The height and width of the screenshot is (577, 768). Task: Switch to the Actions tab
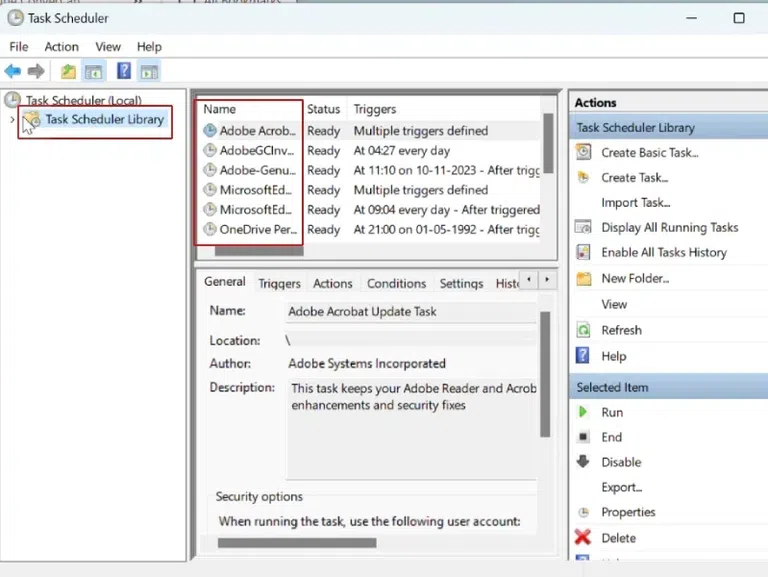(333, 284)
